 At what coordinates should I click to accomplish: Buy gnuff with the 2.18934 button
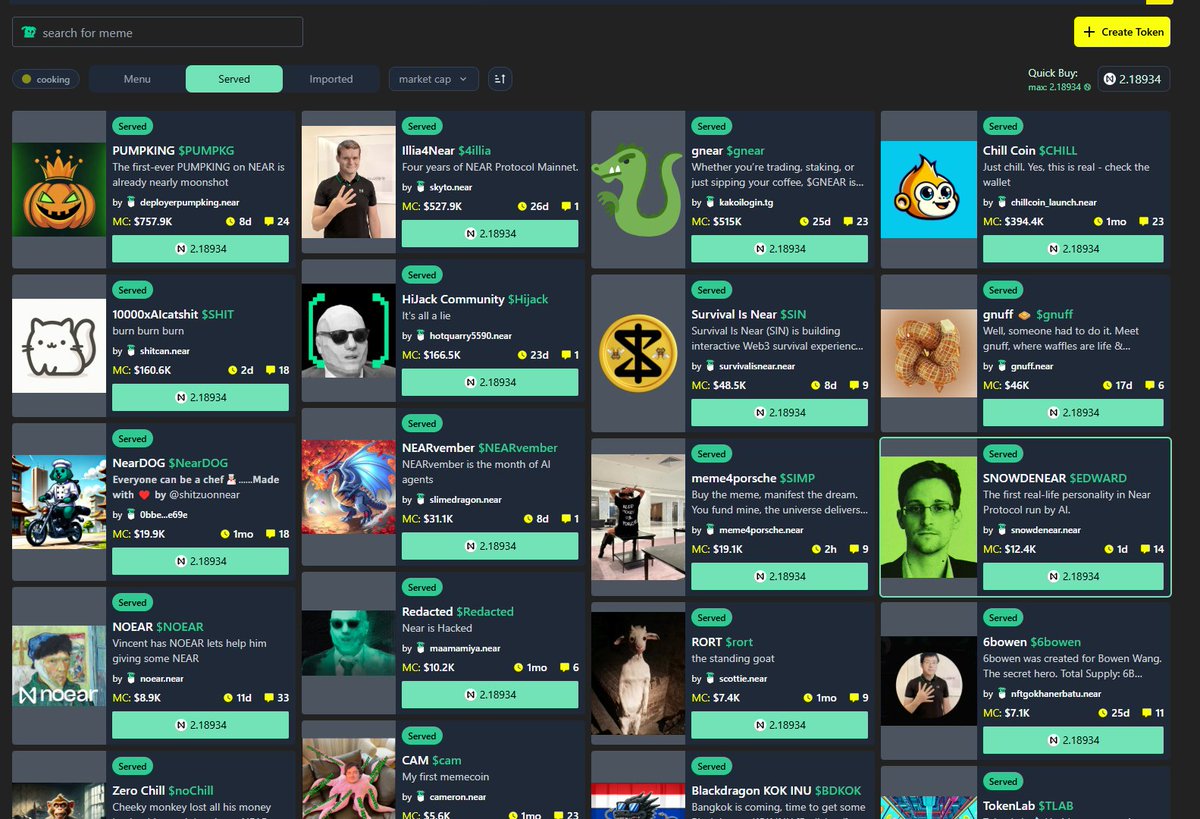1073,412
